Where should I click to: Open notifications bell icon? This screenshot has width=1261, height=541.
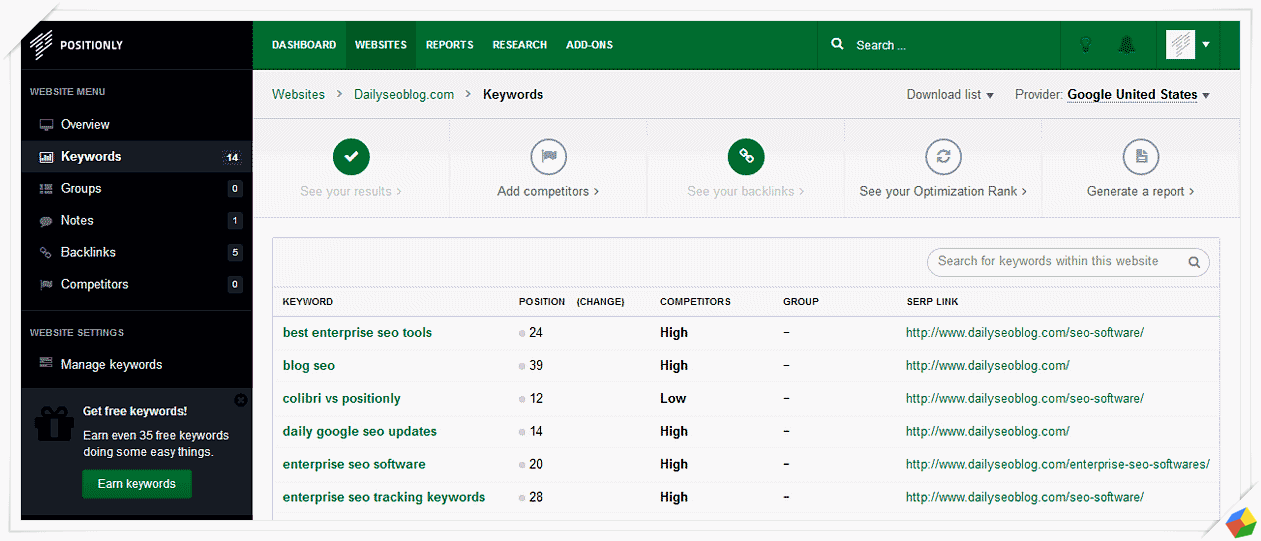(x=1127, y=45)
